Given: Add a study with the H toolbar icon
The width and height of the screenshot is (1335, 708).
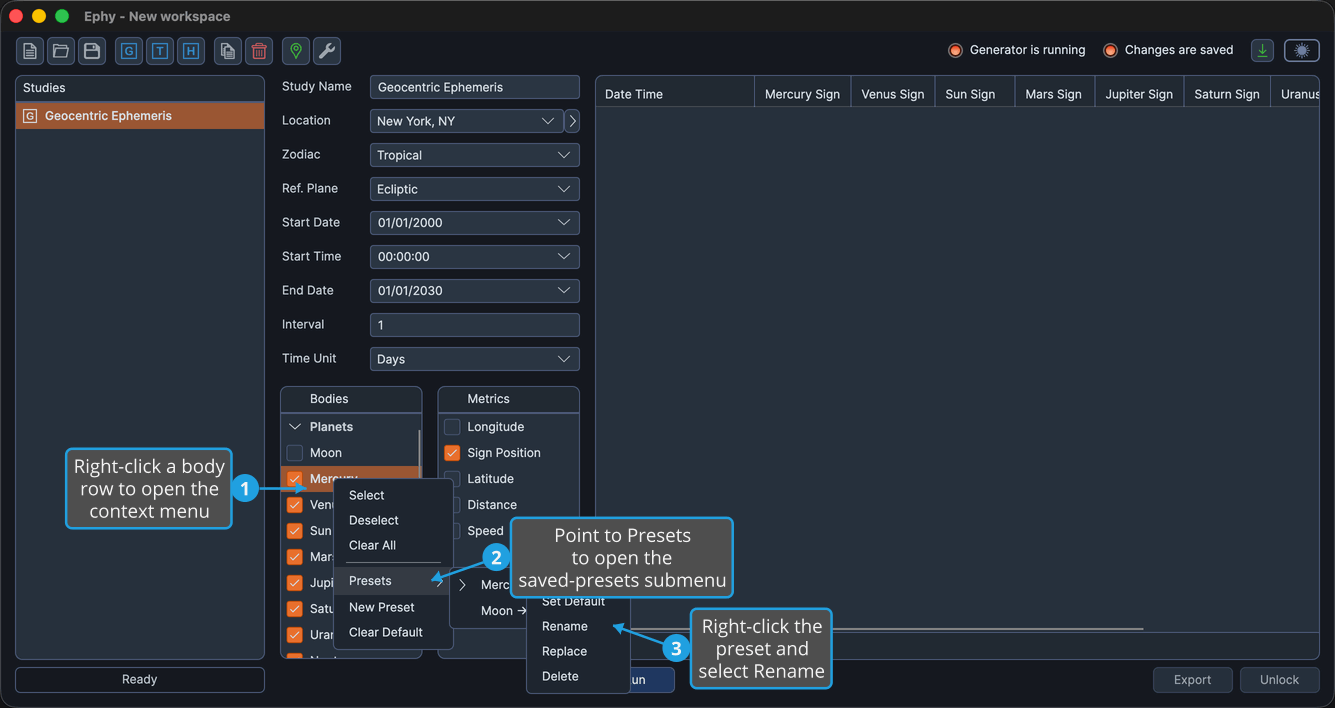Looking at the screenshot, I should click(x=191, y=51).
